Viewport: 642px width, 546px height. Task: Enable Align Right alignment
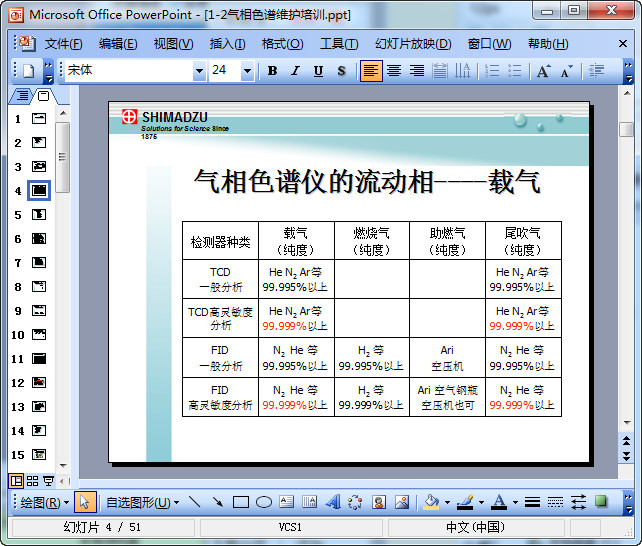(417, 71)
